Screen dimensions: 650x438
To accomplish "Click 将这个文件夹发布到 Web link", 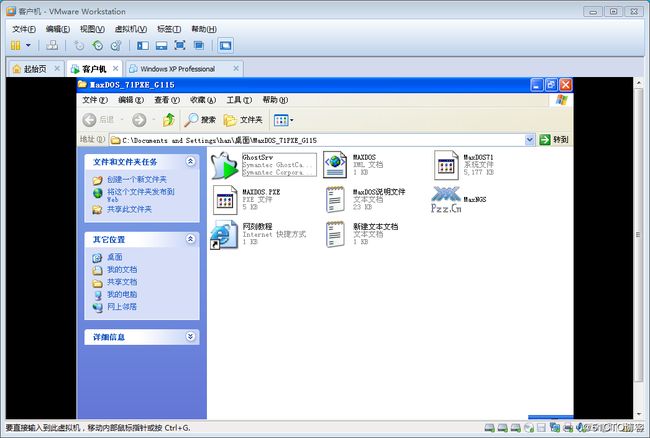I will [x=141, y=195].
